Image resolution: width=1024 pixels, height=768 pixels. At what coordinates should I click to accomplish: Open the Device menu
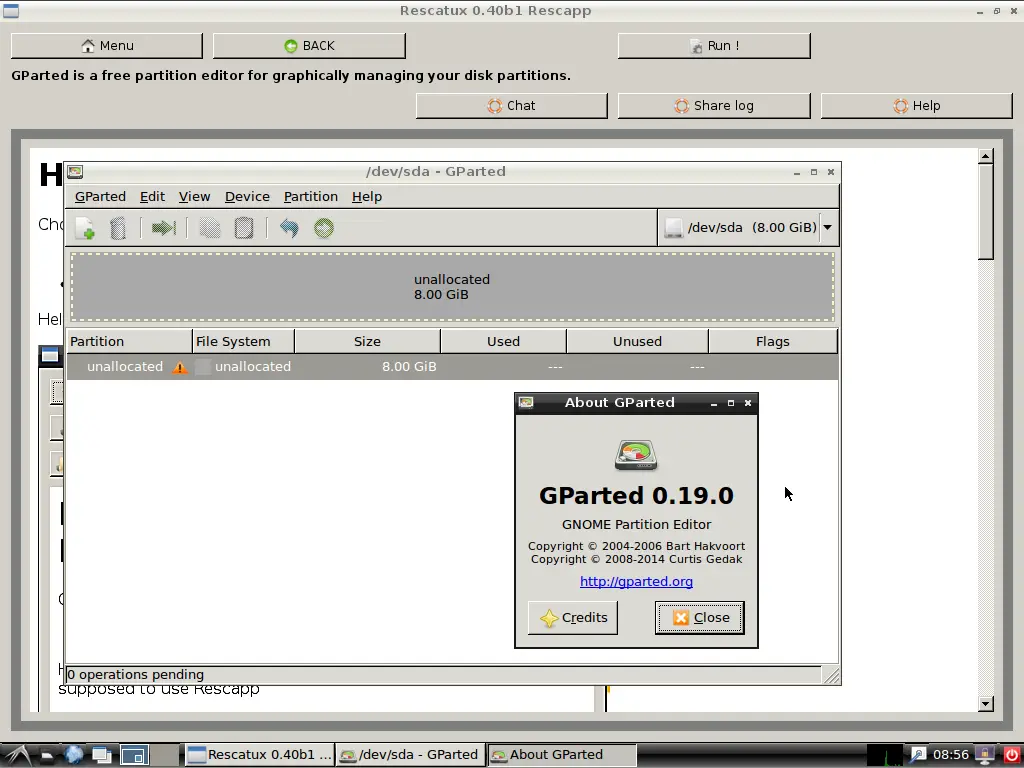(247, 197)
